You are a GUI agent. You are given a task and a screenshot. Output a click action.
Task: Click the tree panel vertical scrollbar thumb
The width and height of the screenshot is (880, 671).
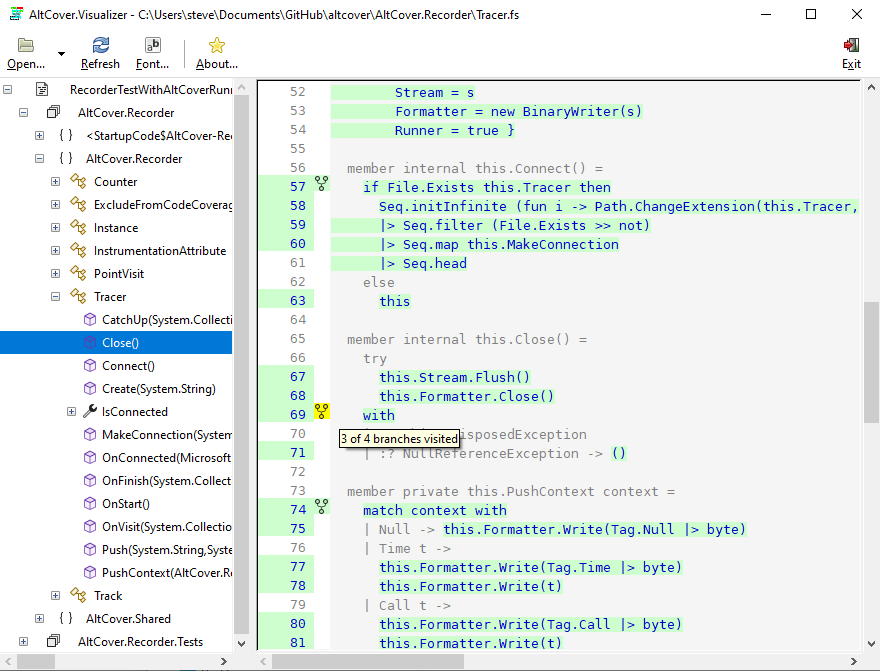(x=241, y=362)
